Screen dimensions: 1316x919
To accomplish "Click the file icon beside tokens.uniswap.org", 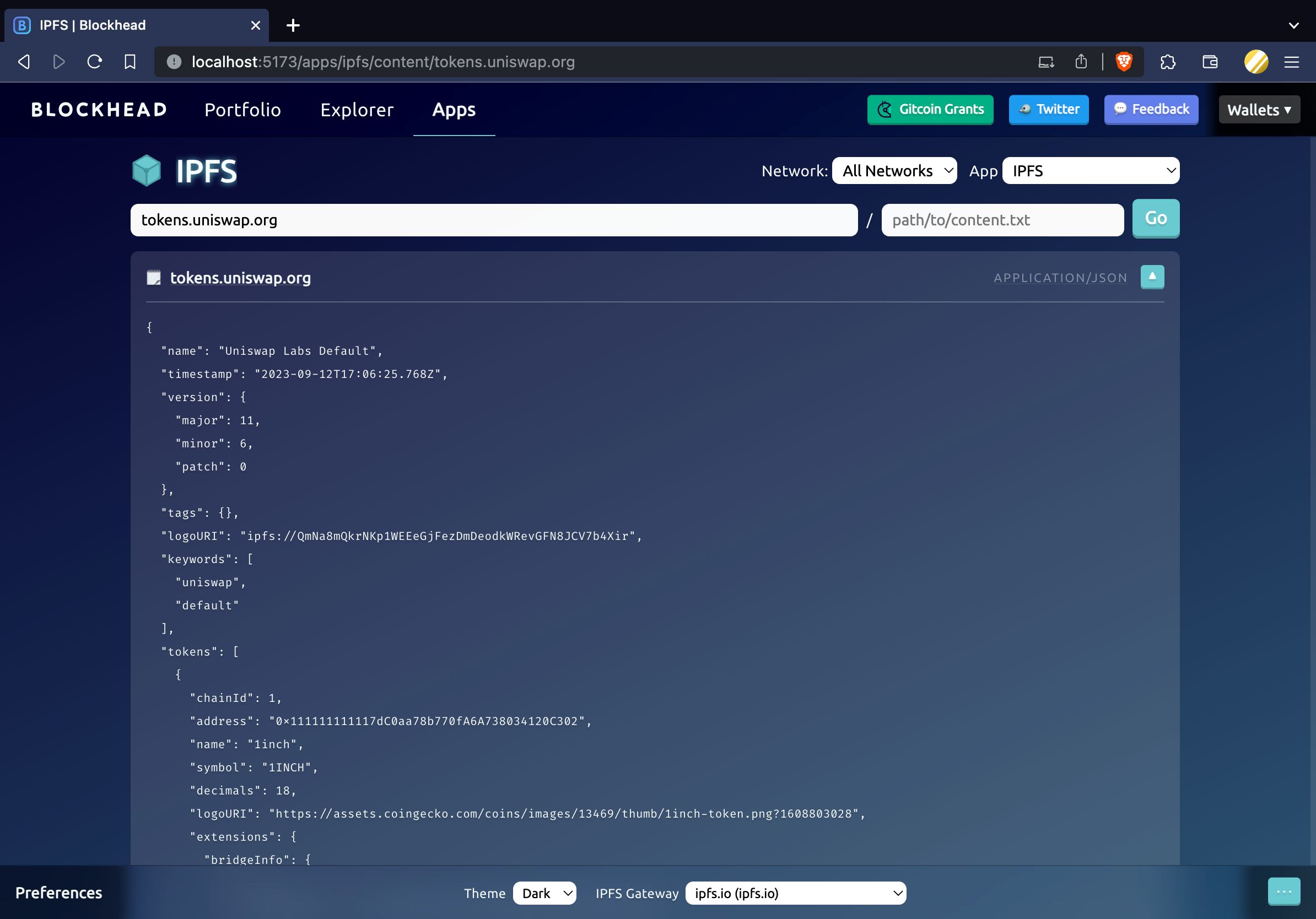I will (154, 278).
